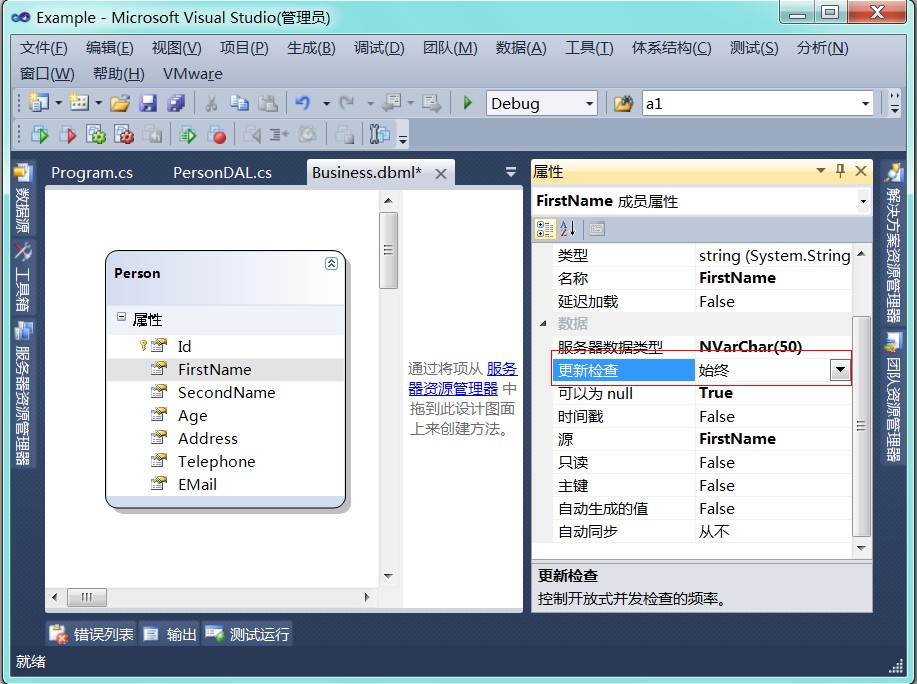
Task: Collapse the 属性 section in Person
Action: [121, 318]
